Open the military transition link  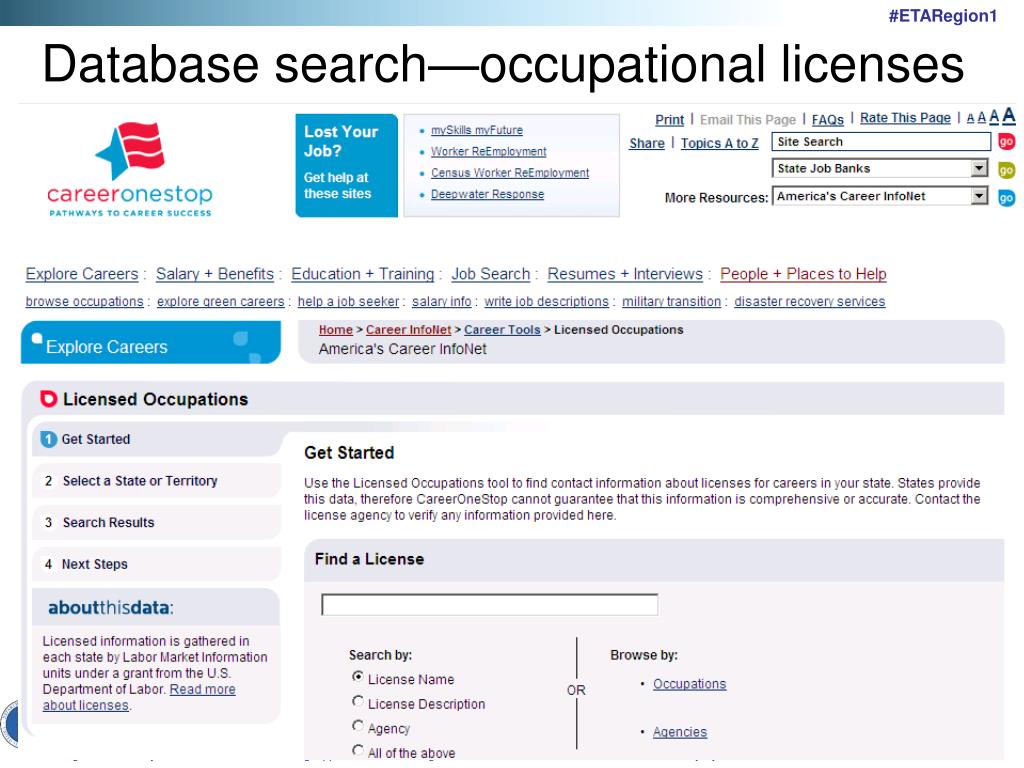[x=671, y=302]
